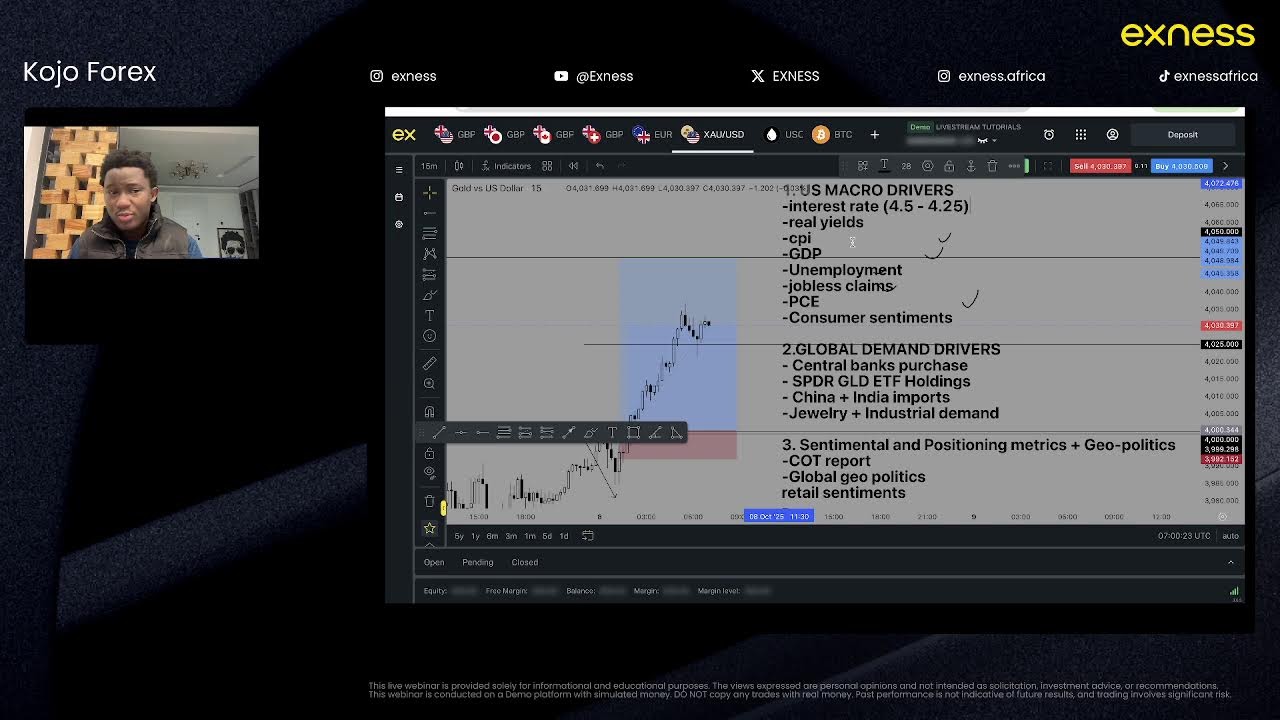Open the Open positions tab
The height and width of the screenshot is (720, 1280).
tap(434, 562)
